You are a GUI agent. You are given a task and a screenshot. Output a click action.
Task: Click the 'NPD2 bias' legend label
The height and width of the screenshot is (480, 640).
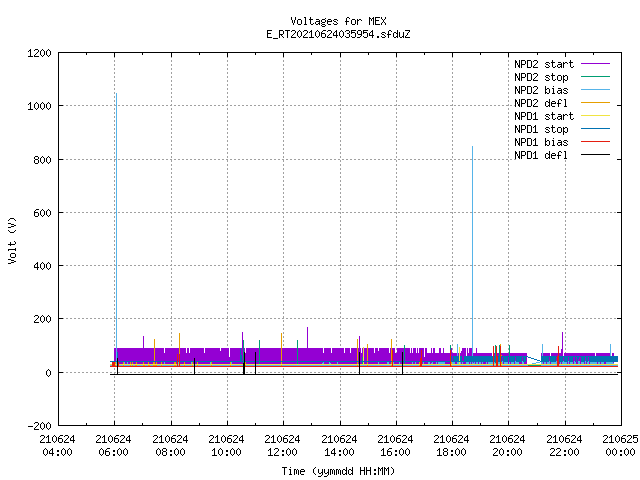pyautogui.click(x=541, y=90)
